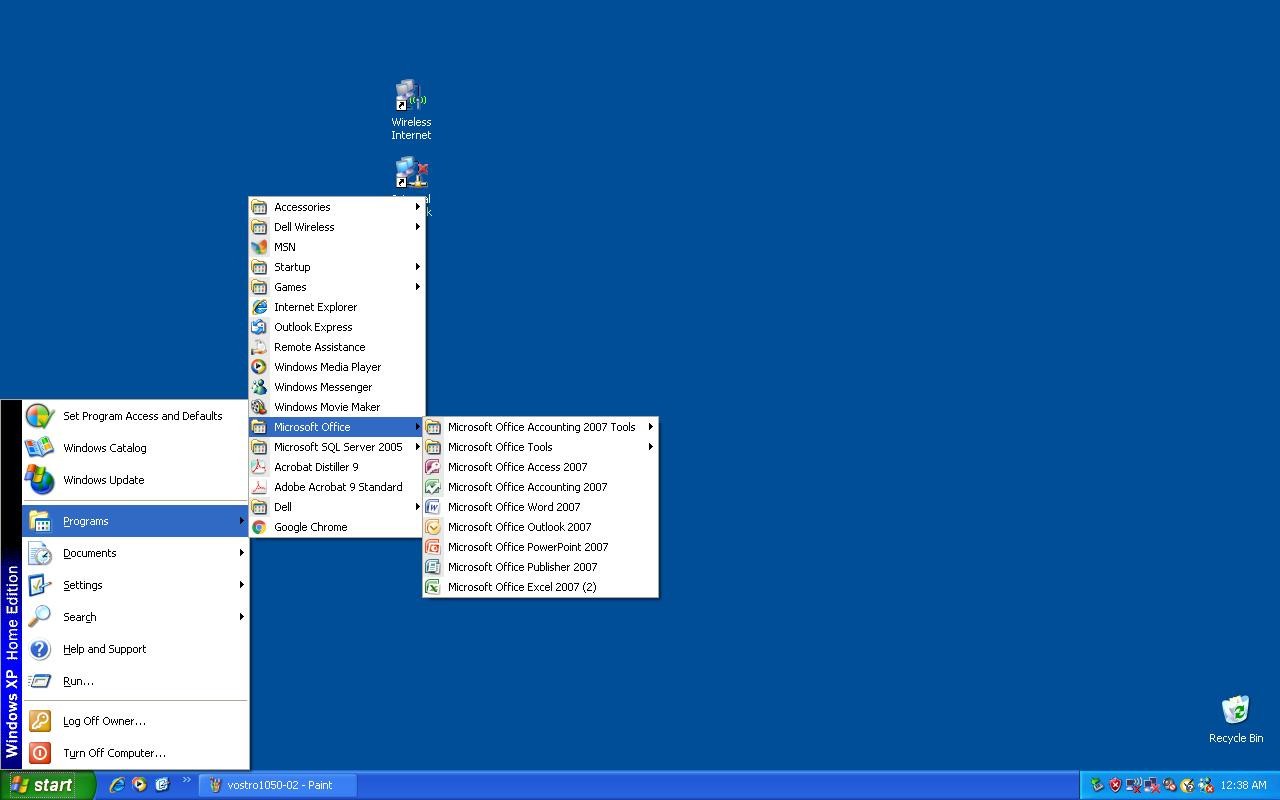Click the two-monitor network tray icon
1280x800 pixels.
(x=1151, y=785)
